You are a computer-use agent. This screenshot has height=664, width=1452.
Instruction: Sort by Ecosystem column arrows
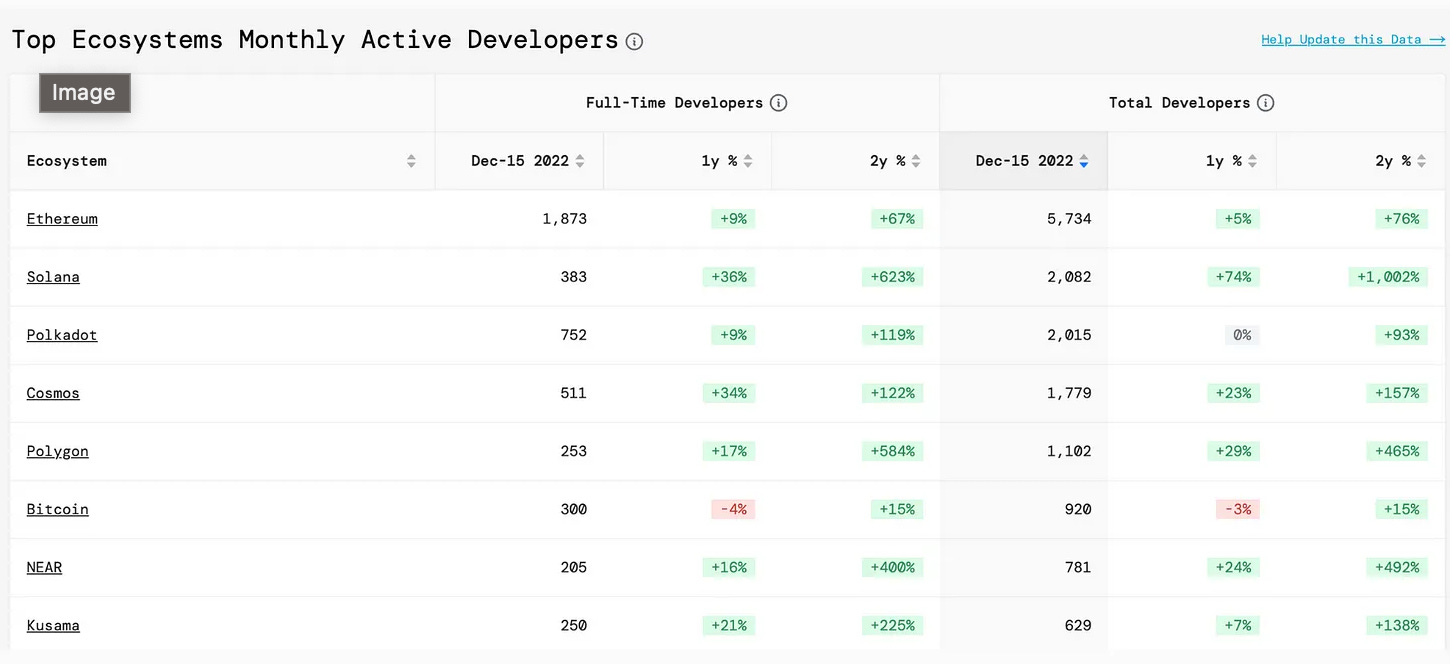coord(411,161)
